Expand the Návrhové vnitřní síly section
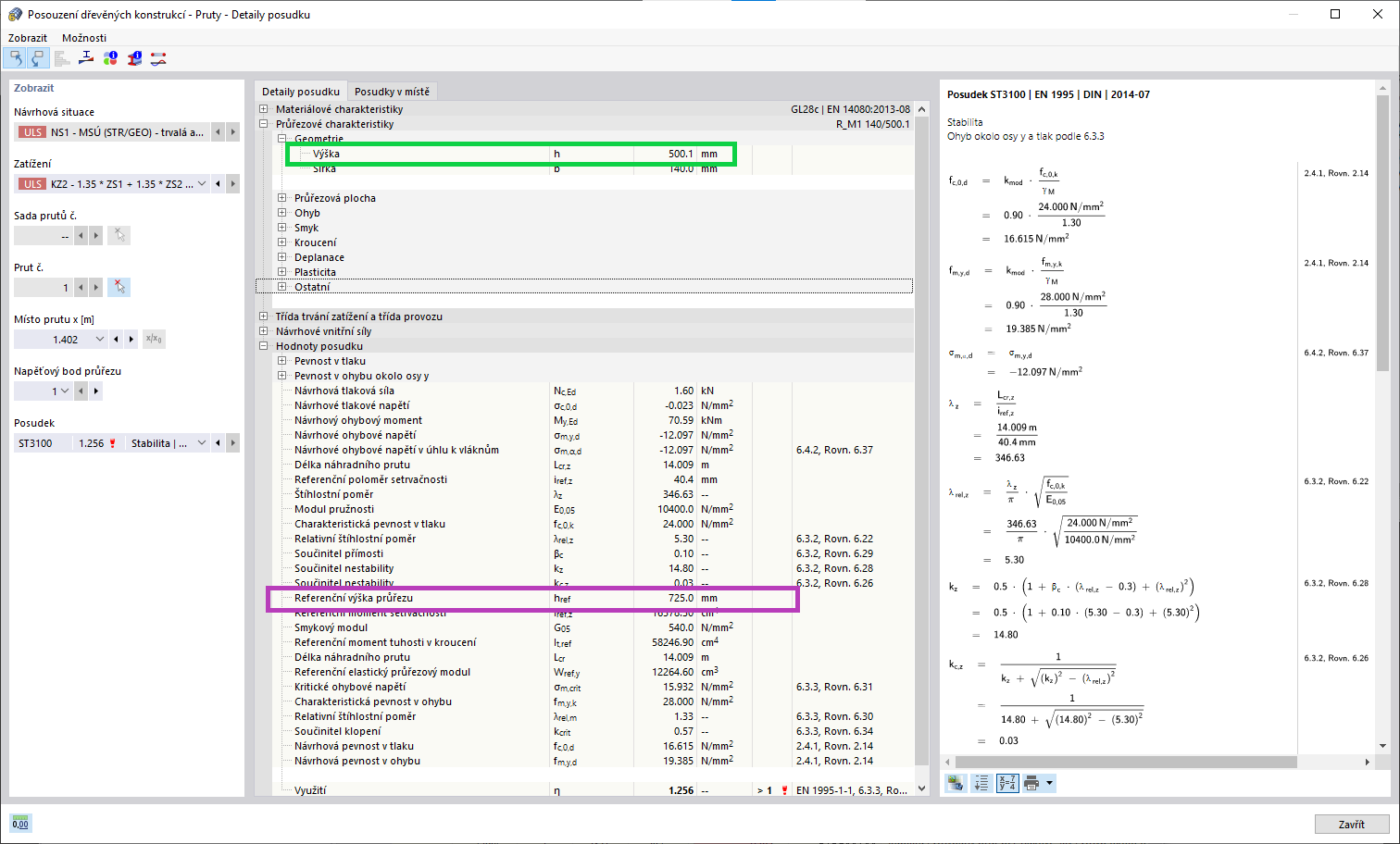 (264, 331)
